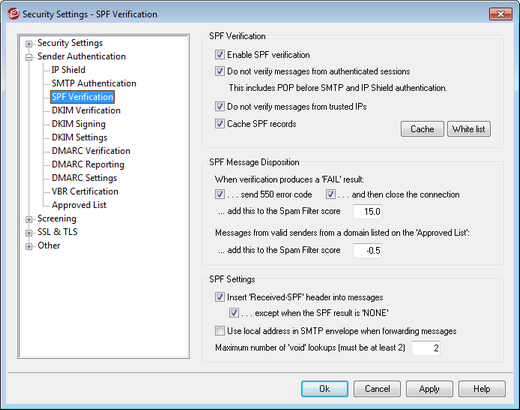The width and height of the screenshot is (520, 410).
Task: Open the VBR Certification page
Action: pos(85,191)
